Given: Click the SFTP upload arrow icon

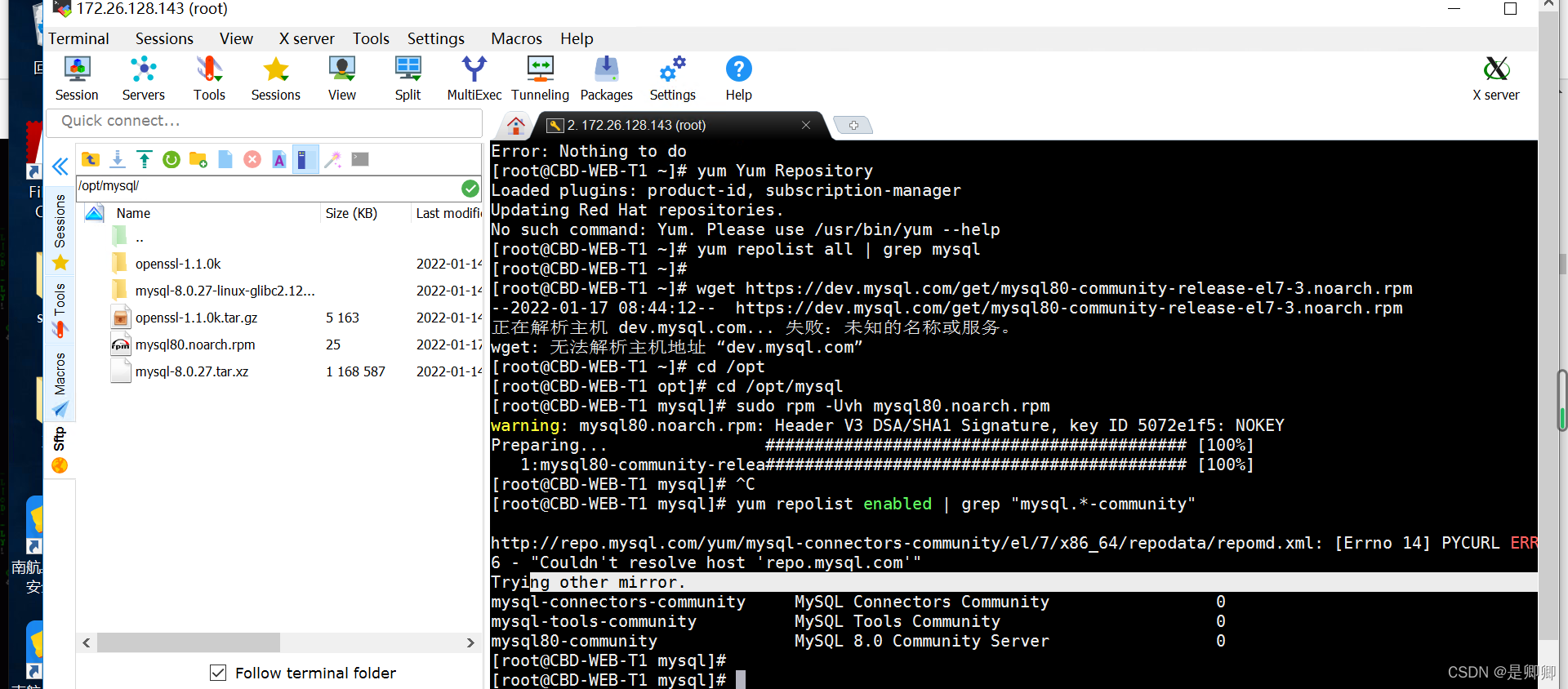Looking at the screenshot, I should [x=145, y=159].
